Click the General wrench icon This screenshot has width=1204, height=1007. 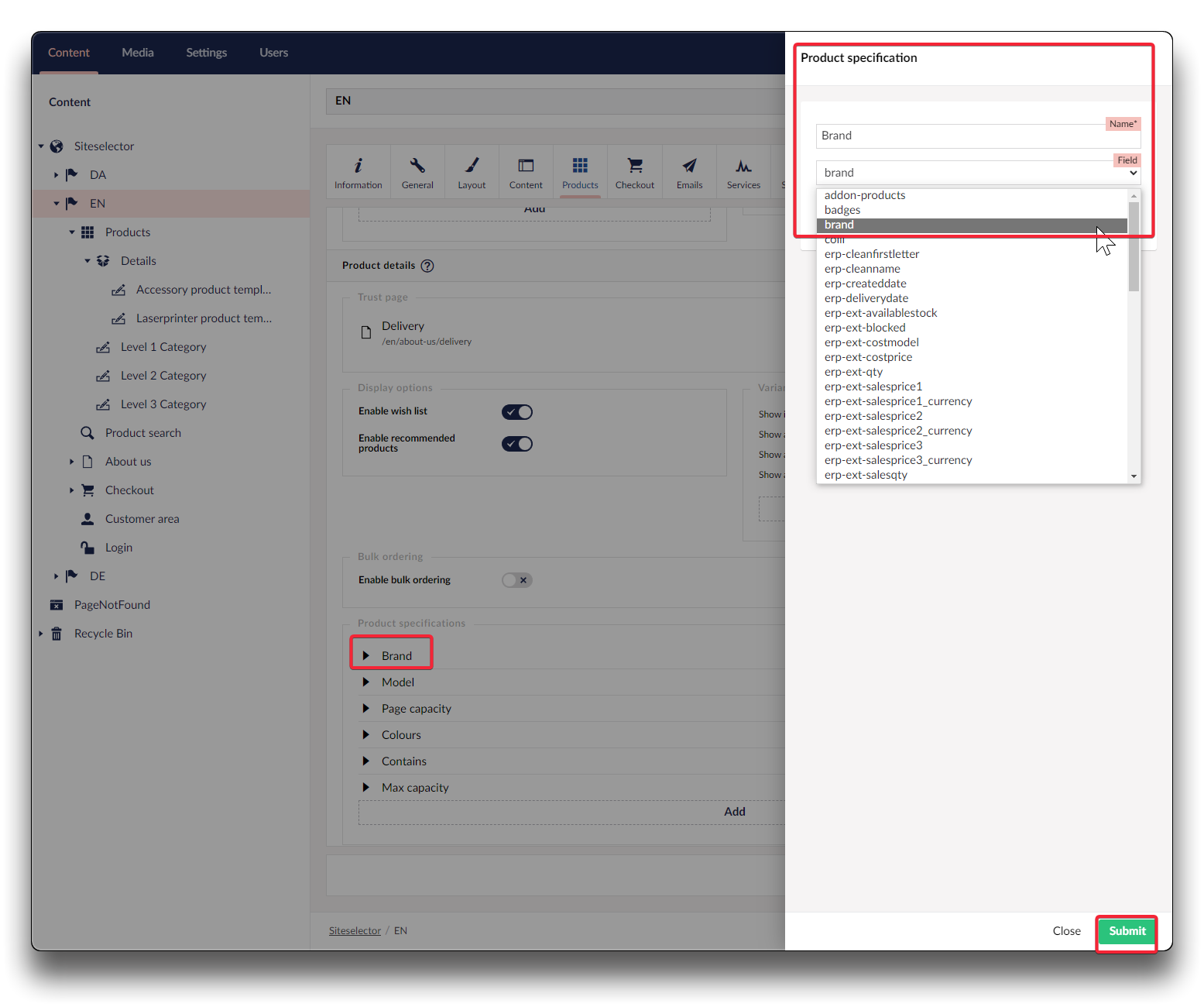point(417,166)
